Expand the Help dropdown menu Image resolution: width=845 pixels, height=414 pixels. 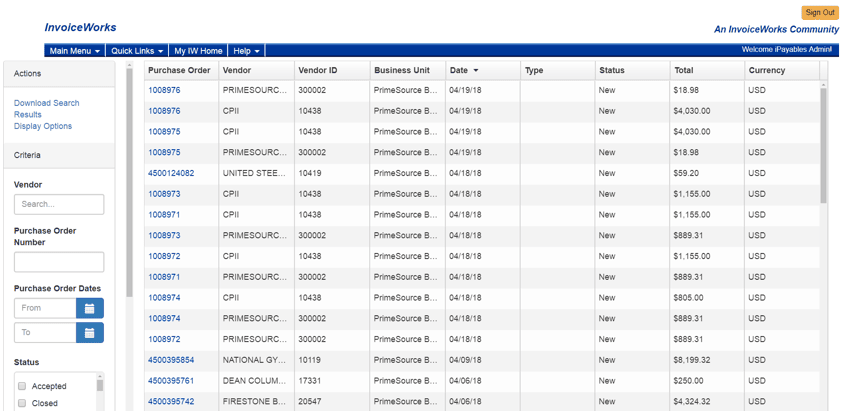tap(247, 51)
